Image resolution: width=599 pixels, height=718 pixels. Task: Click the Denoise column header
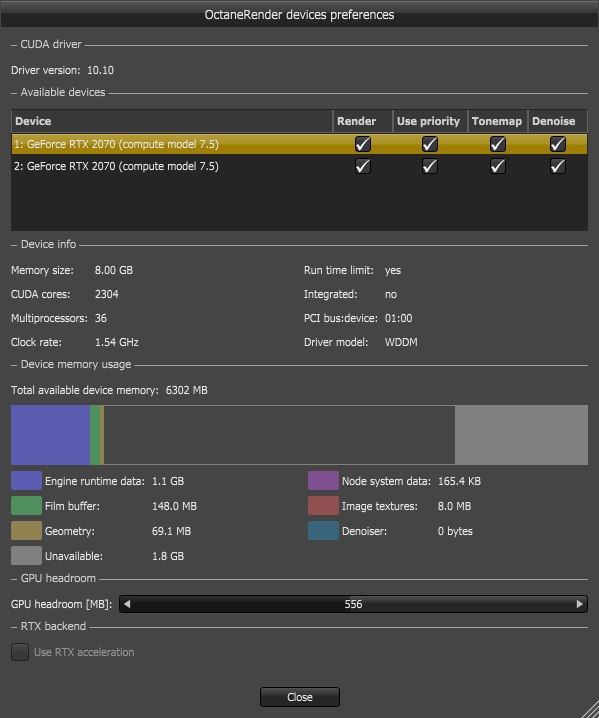pyautogui.click(x=557, y=121)
